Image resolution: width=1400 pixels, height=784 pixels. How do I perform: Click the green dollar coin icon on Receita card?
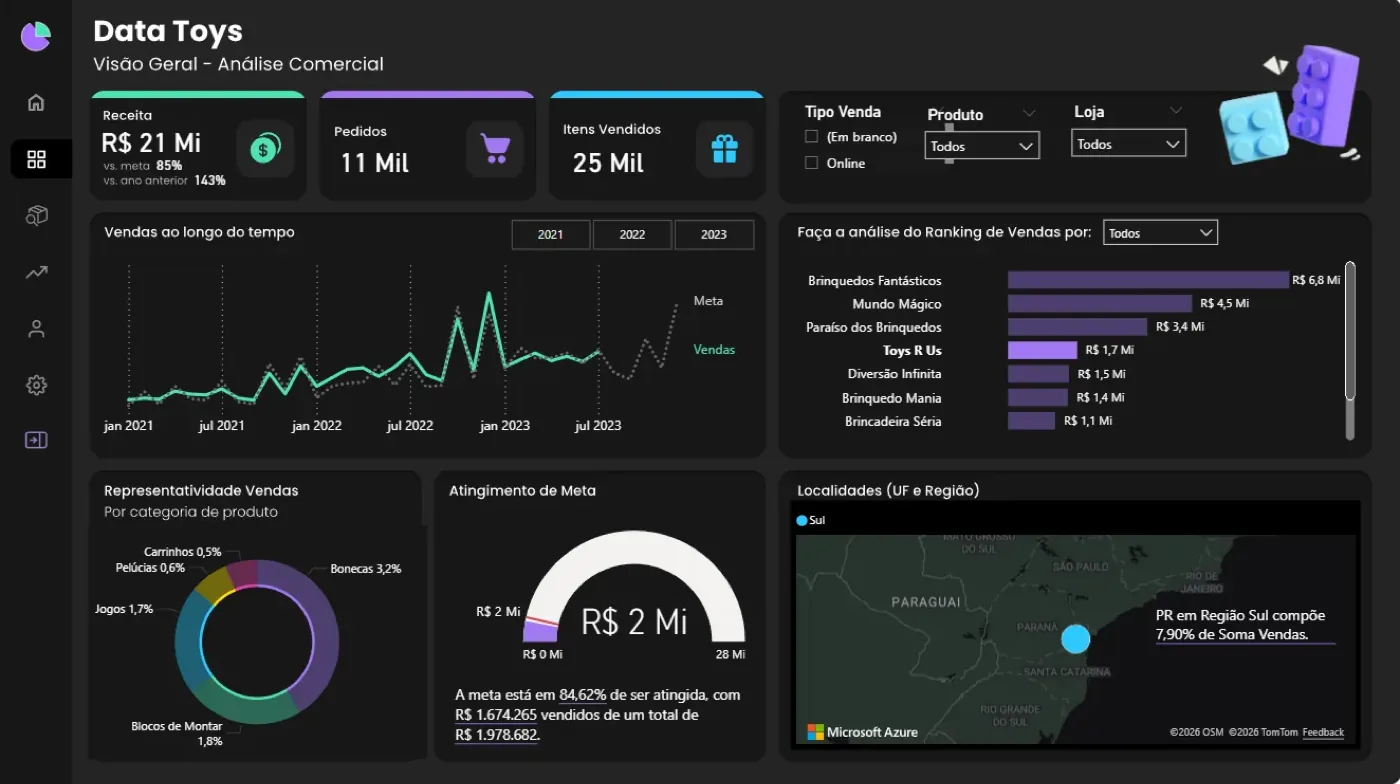coord(265,148)
